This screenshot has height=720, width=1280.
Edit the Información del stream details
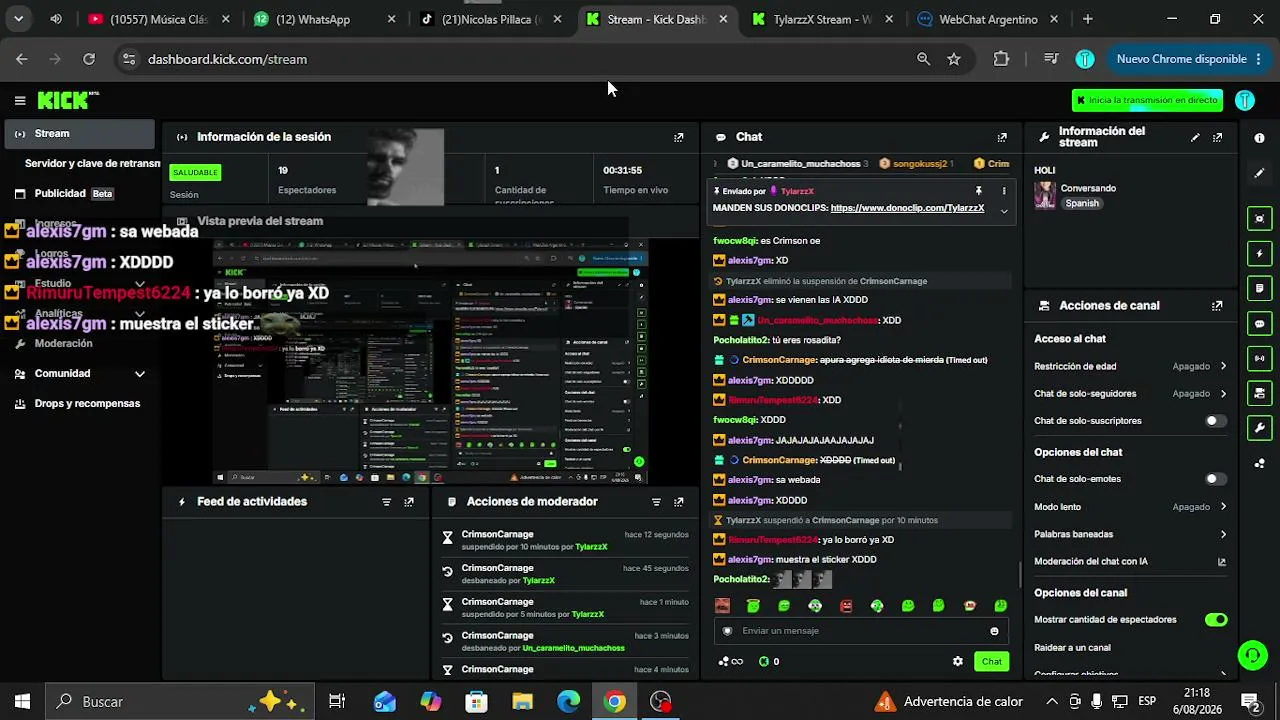(x=1195, y=137)
